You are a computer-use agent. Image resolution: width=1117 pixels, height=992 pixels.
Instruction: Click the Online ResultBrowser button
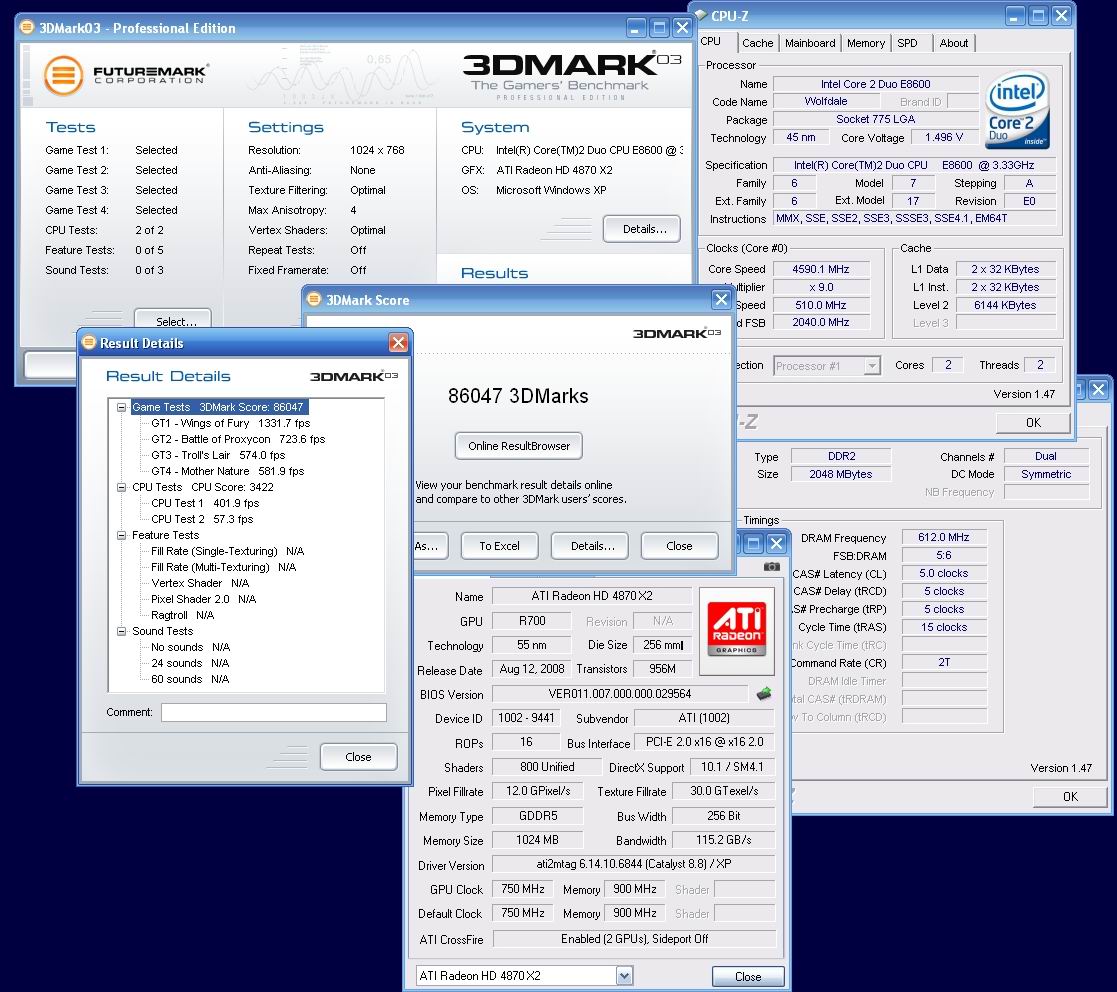519,446
